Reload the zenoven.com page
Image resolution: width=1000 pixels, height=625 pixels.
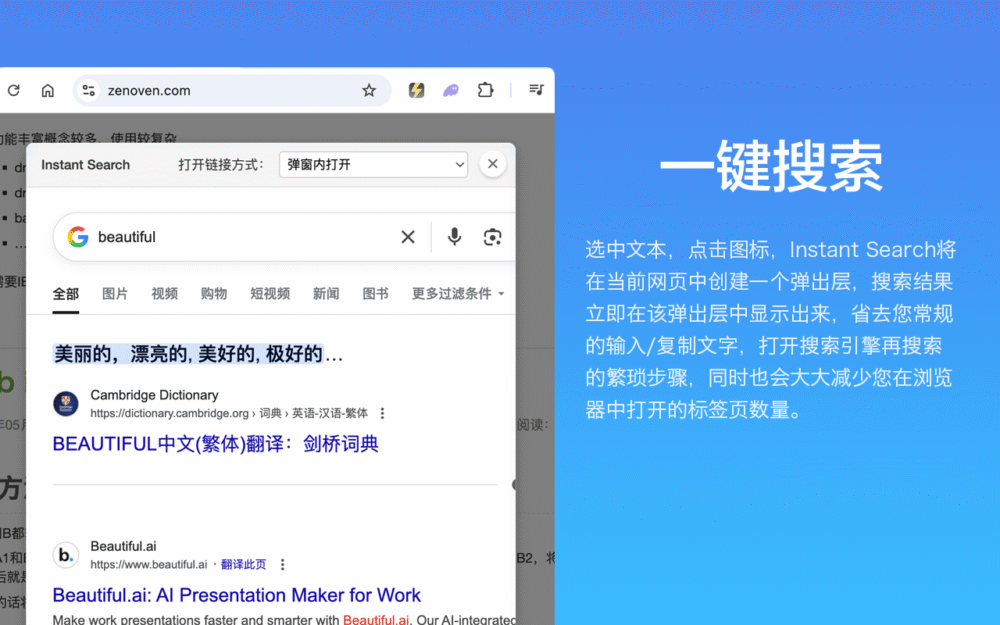point(13,91)
